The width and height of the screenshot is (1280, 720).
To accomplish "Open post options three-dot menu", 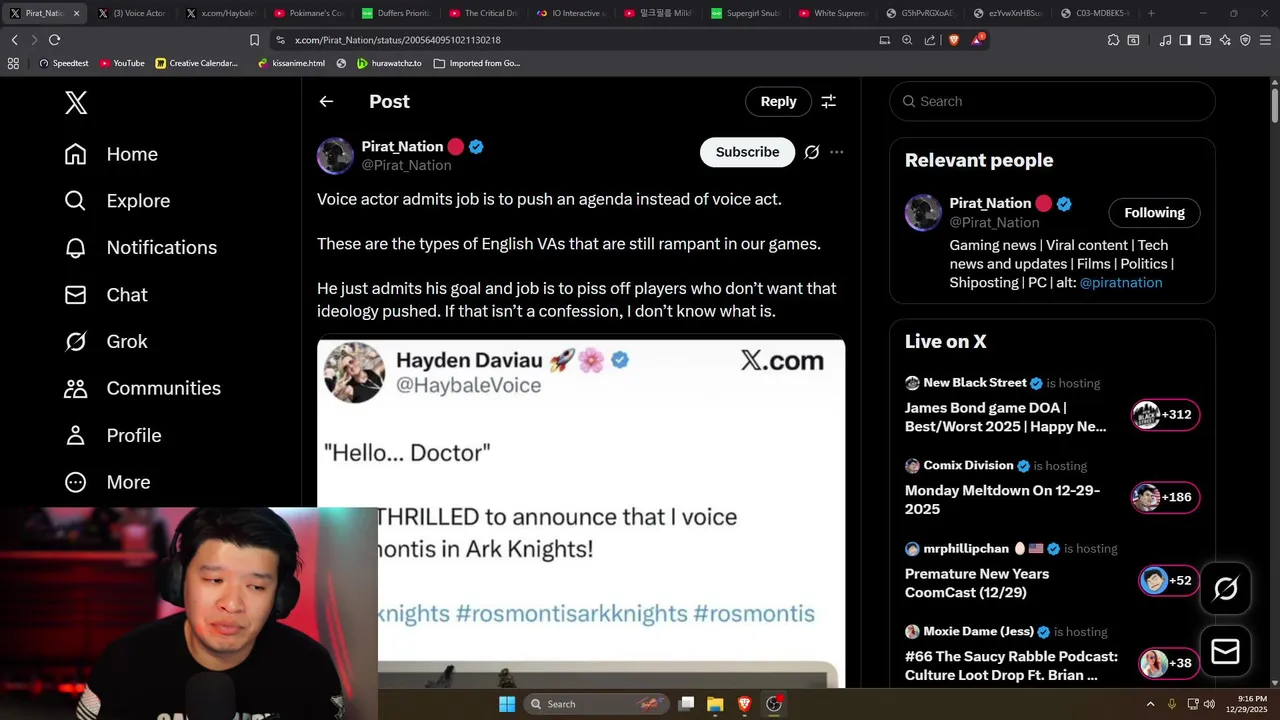I will [836, 152].
